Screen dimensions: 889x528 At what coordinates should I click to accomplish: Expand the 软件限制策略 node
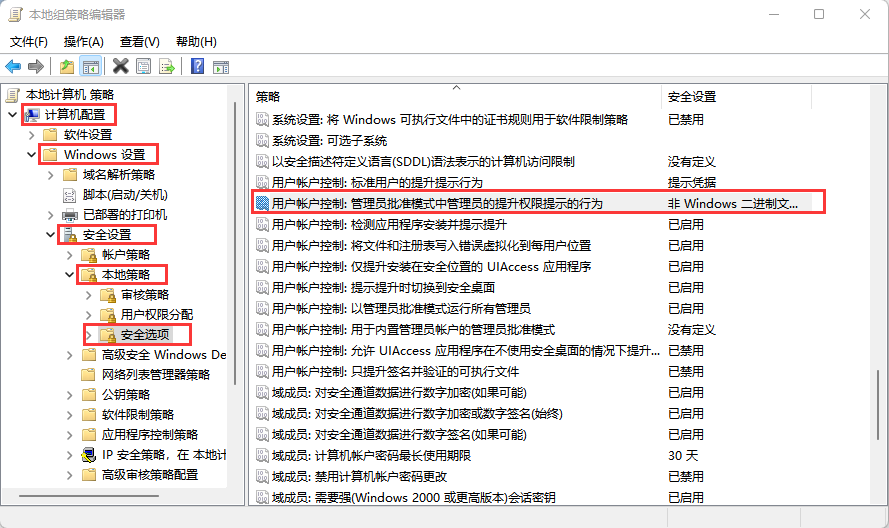coord(70,415)
